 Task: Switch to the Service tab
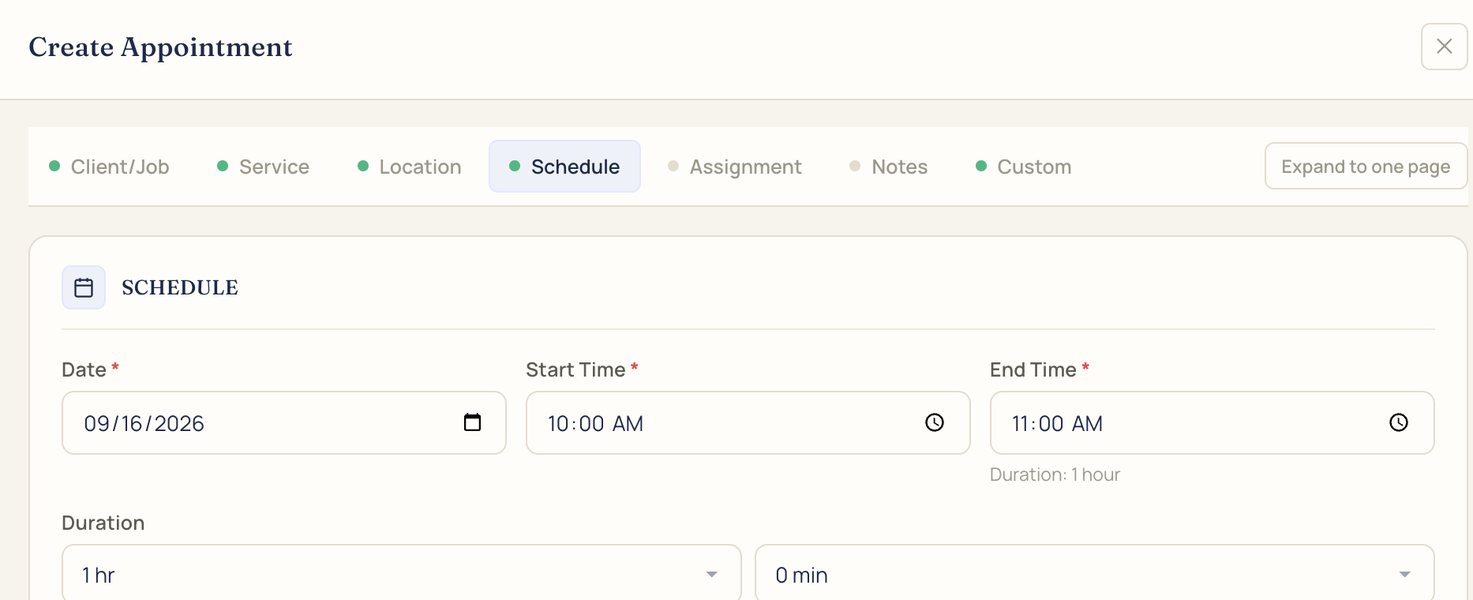pos(263,166)
